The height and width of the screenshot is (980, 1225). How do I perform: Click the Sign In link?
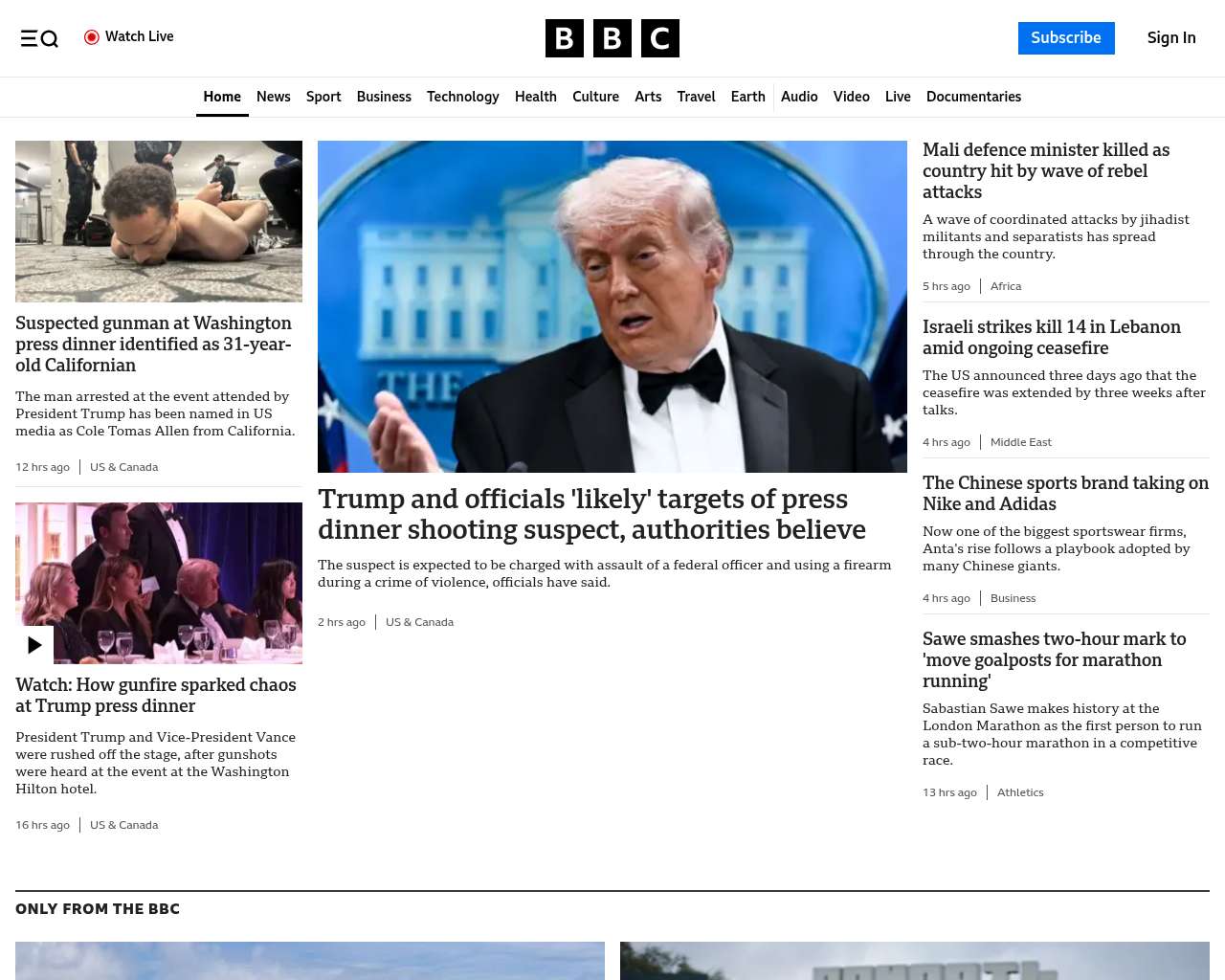pos(1170,38)
